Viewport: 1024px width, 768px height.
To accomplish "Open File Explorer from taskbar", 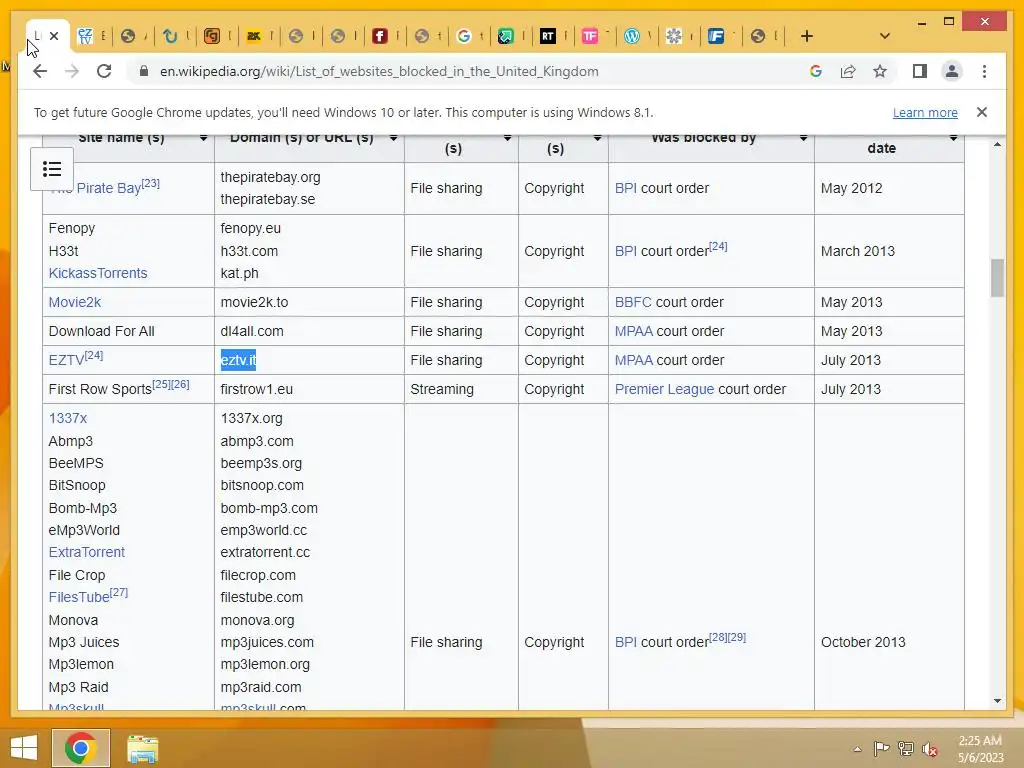I will point(142,748).
